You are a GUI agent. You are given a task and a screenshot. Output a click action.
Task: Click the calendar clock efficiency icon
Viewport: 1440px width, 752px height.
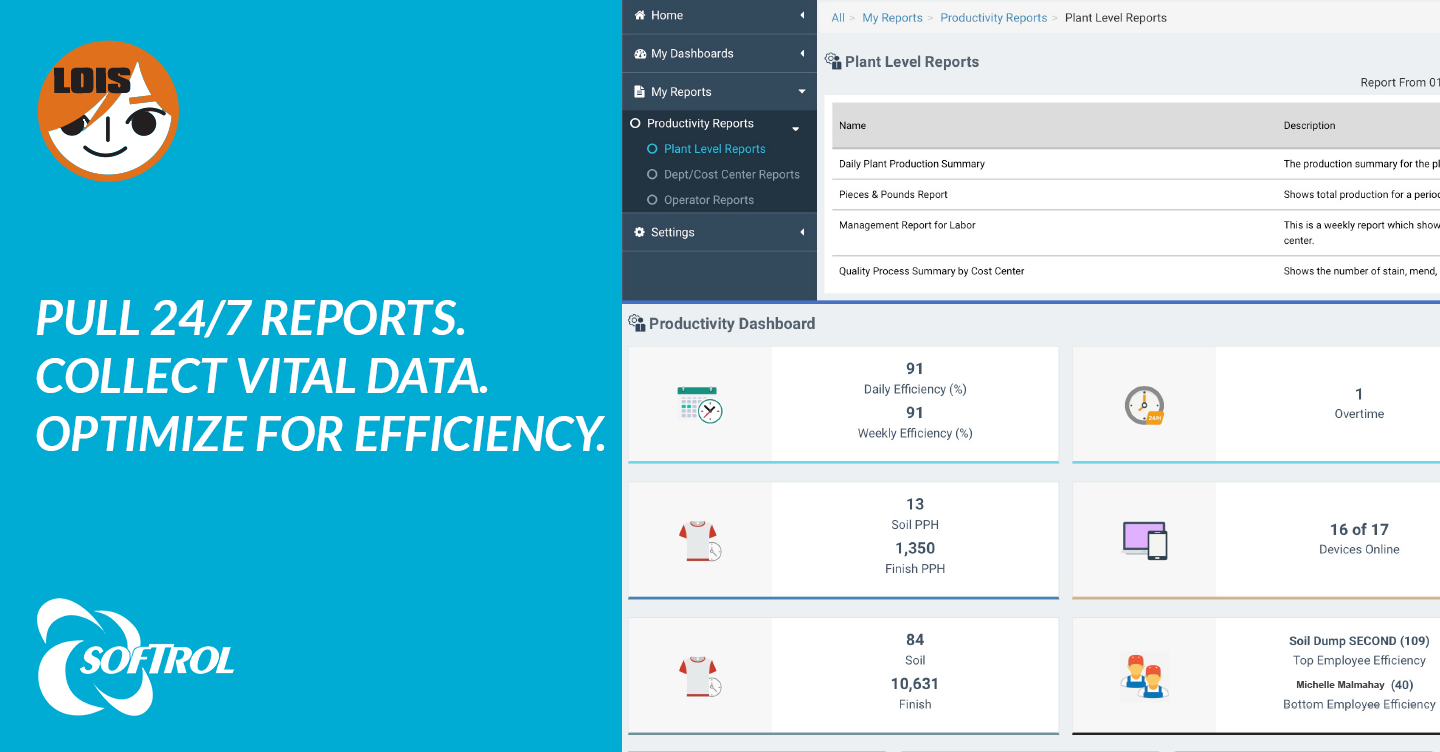coord(699,405)
